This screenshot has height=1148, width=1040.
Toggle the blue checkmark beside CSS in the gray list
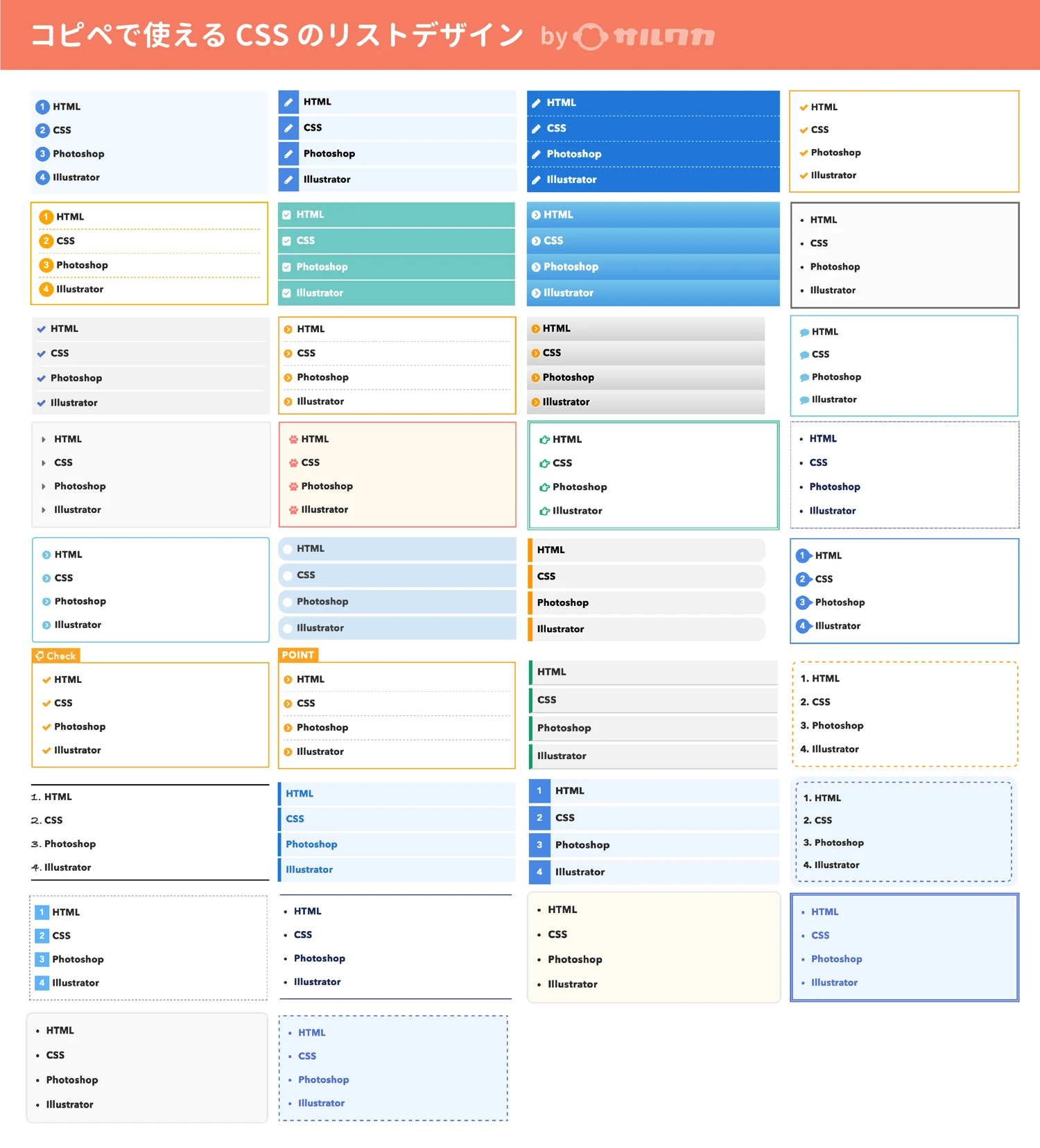[x=42, y=354]
